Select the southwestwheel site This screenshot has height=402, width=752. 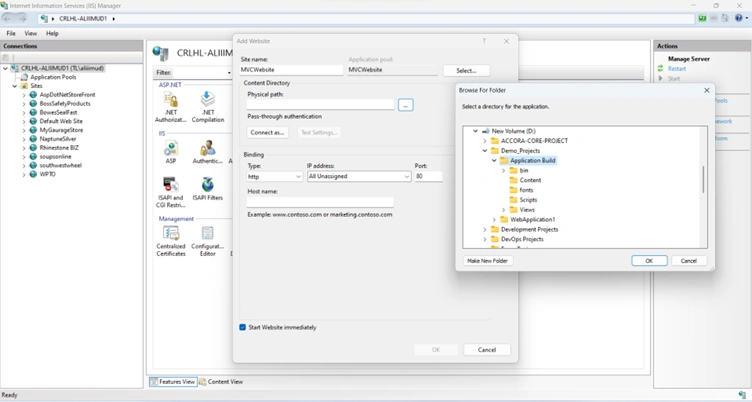60,165
